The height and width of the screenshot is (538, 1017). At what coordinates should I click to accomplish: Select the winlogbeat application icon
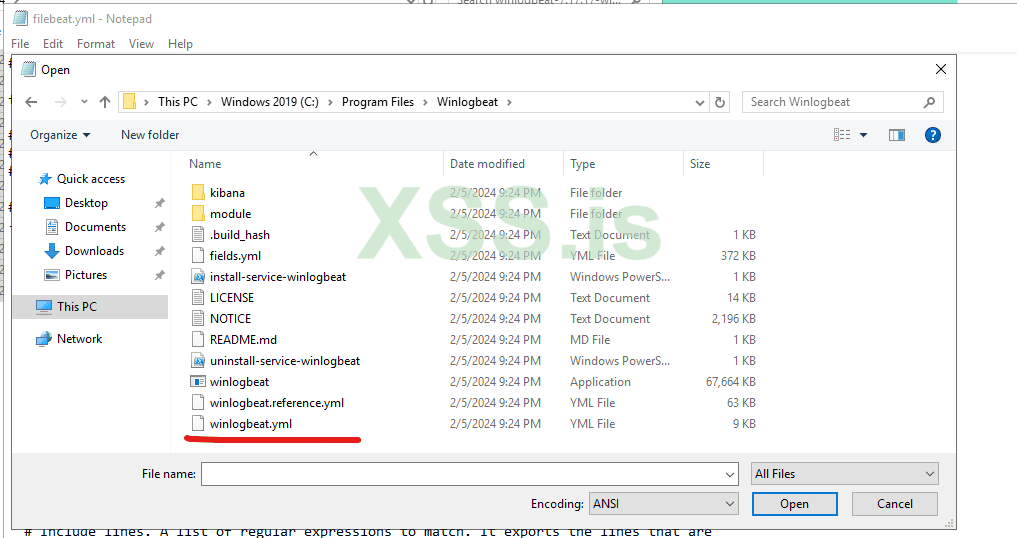(x=198, y=382)
